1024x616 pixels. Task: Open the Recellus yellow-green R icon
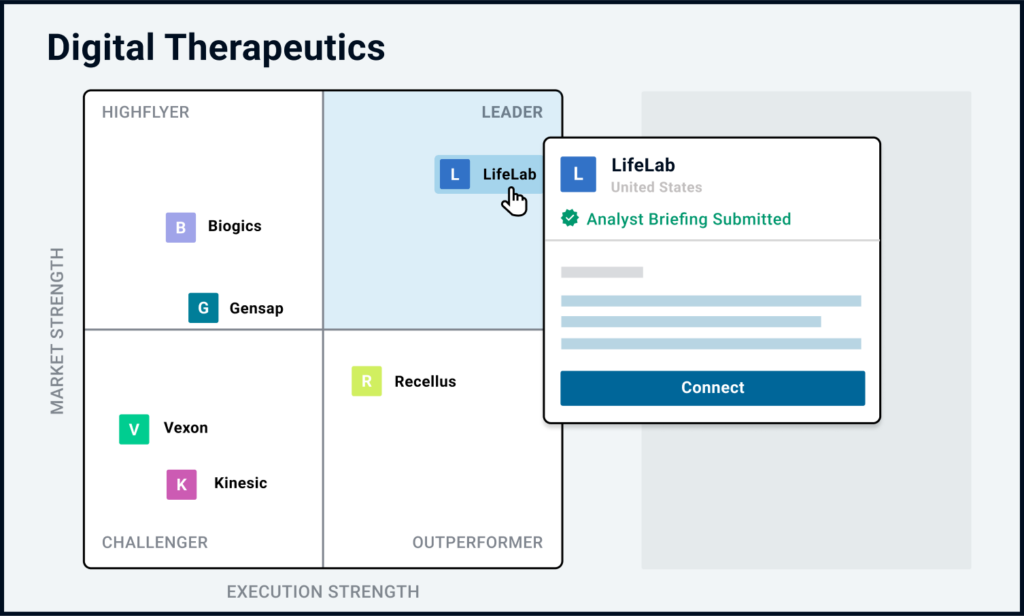point(366,381)
